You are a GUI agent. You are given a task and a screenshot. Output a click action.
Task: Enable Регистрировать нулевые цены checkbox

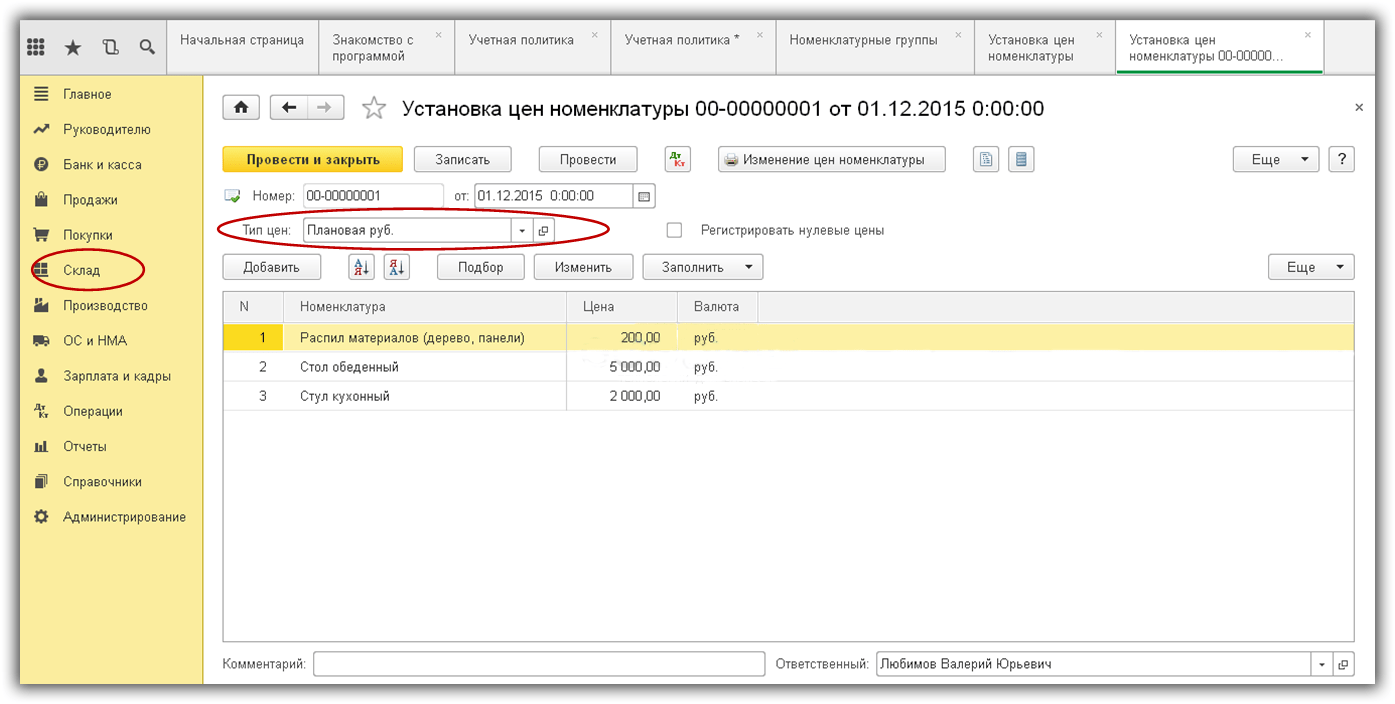point(675,230)
